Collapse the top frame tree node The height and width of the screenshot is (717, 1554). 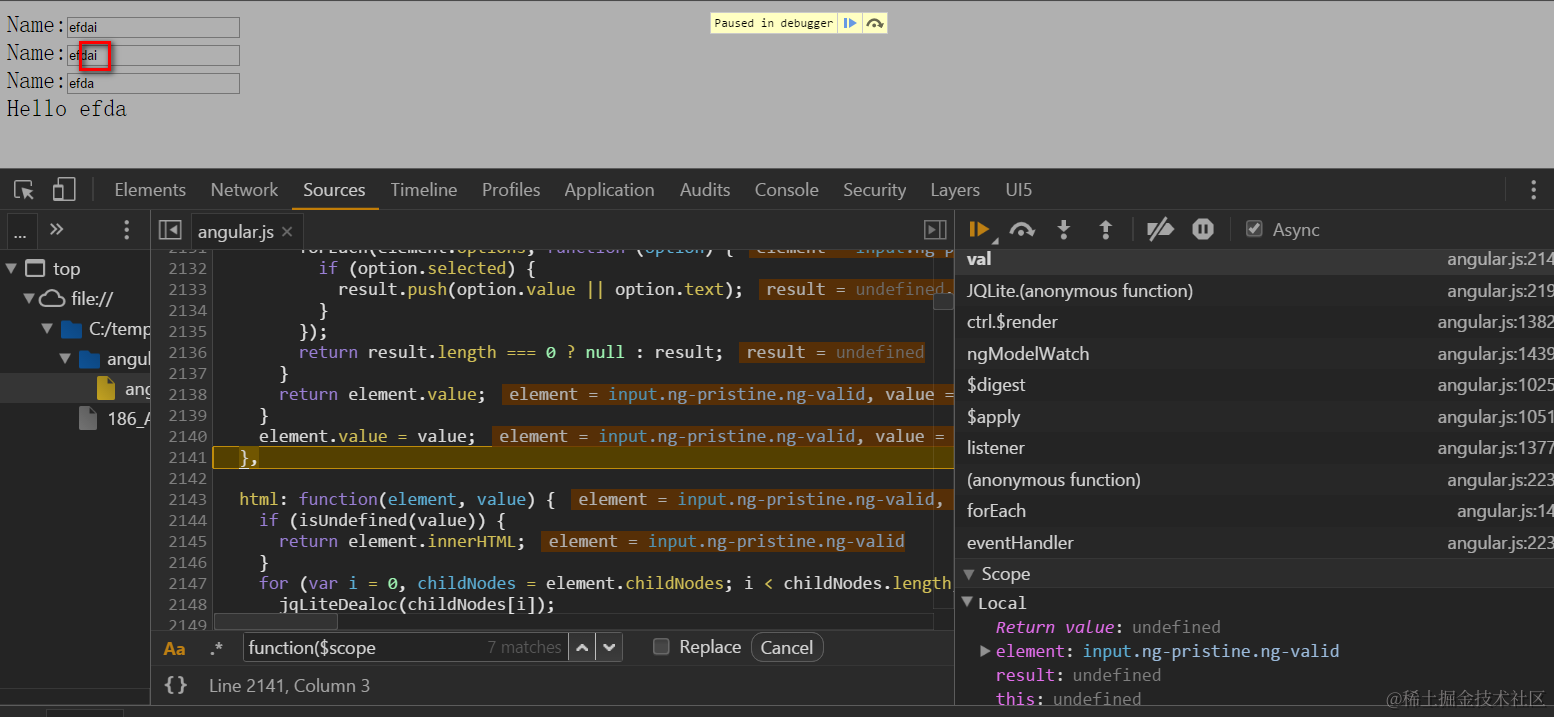(x=12, y=268)
